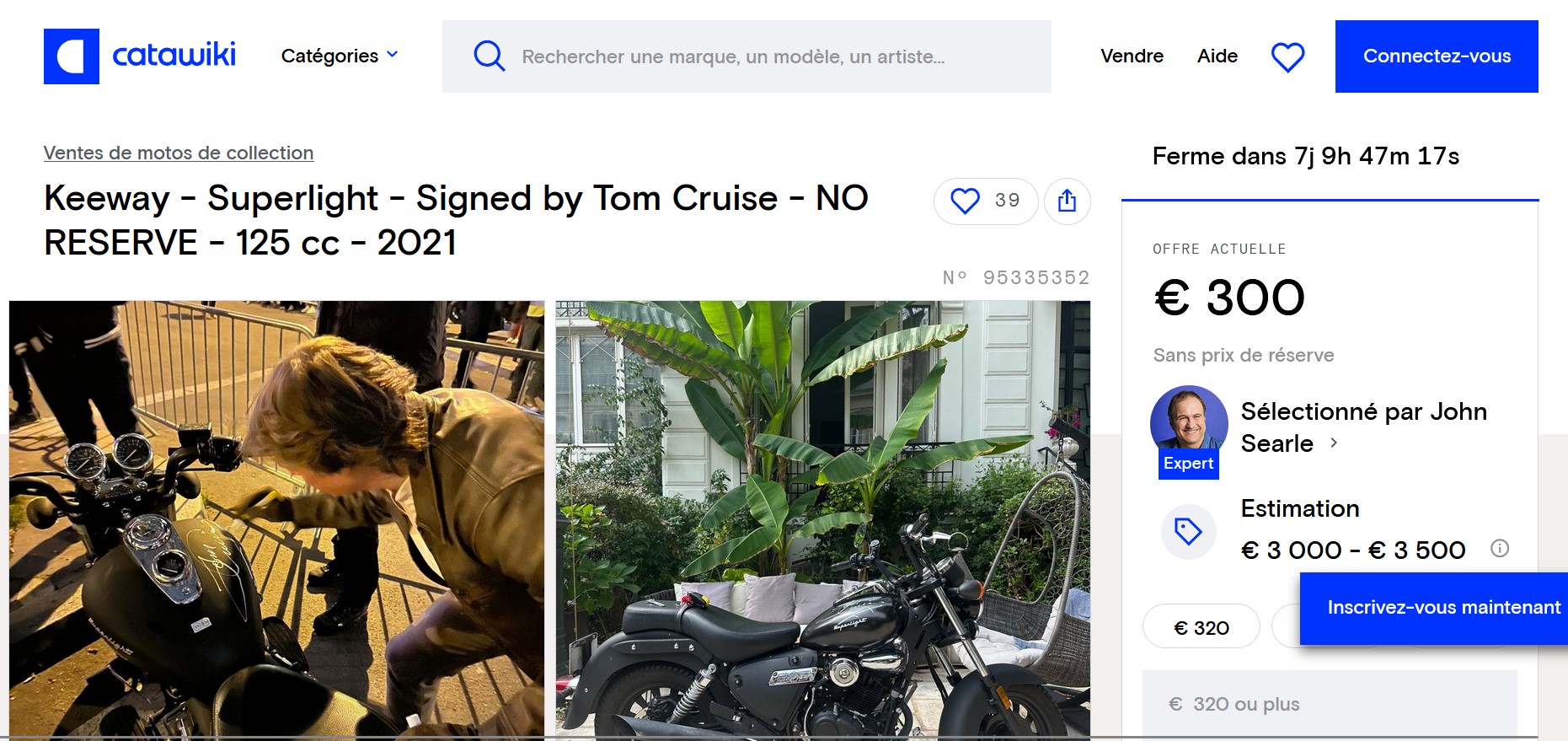Screen dimensions: 1568x741
Task: Click the heart icon in the header
Action: (1287, 56)
